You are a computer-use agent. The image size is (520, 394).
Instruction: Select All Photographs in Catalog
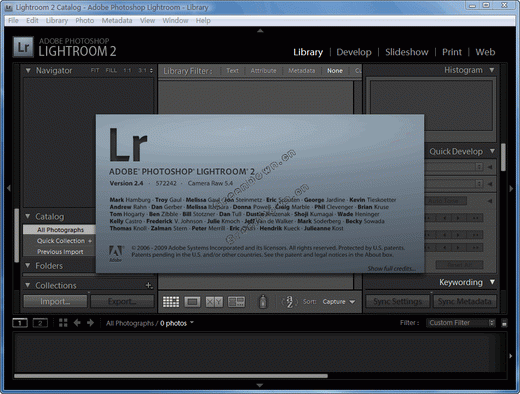pos(59,230)
